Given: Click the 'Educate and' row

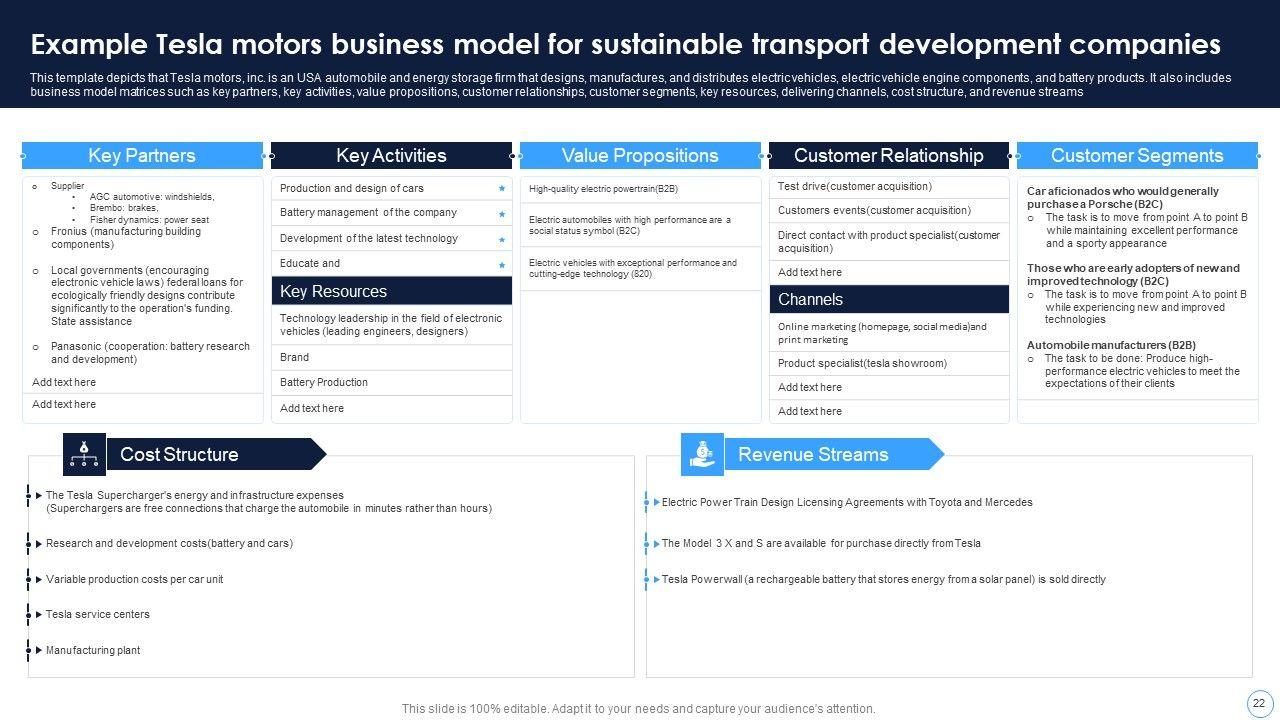Looking at the screenshot, I should click(x=391, y=264).
